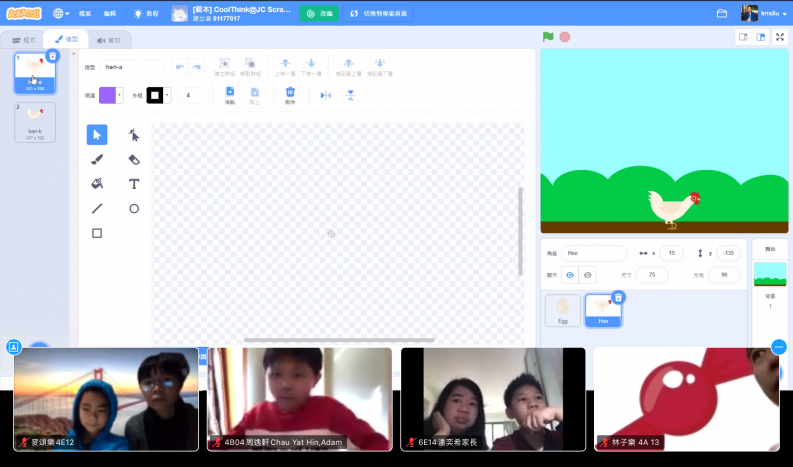
Task: Hide the sprite with crossed-eye icon
Action: coord(588,275)
